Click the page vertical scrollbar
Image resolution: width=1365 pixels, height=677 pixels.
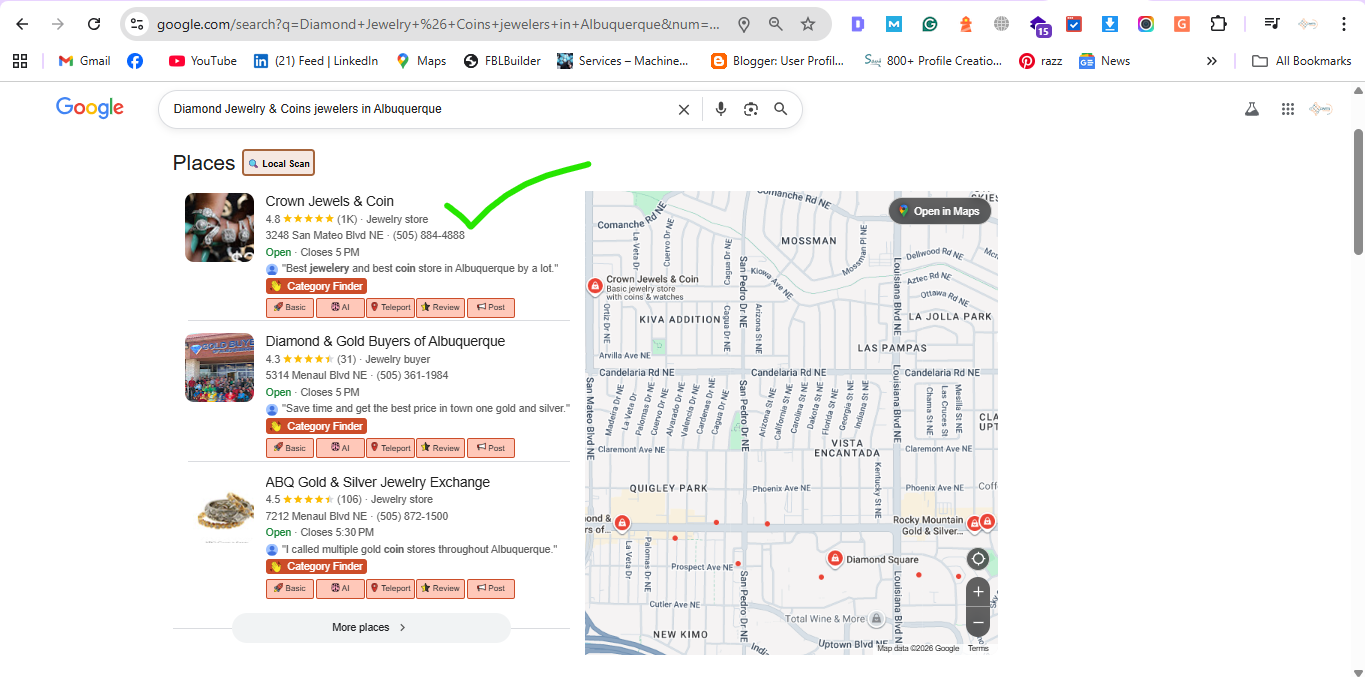pyautogui.click(x=1358, y=190)
